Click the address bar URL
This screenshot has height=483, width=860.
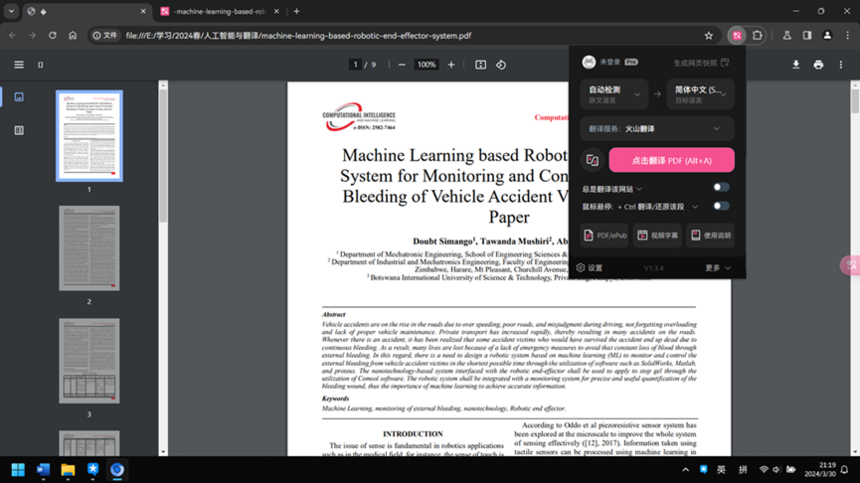click(x=298, y=36)
